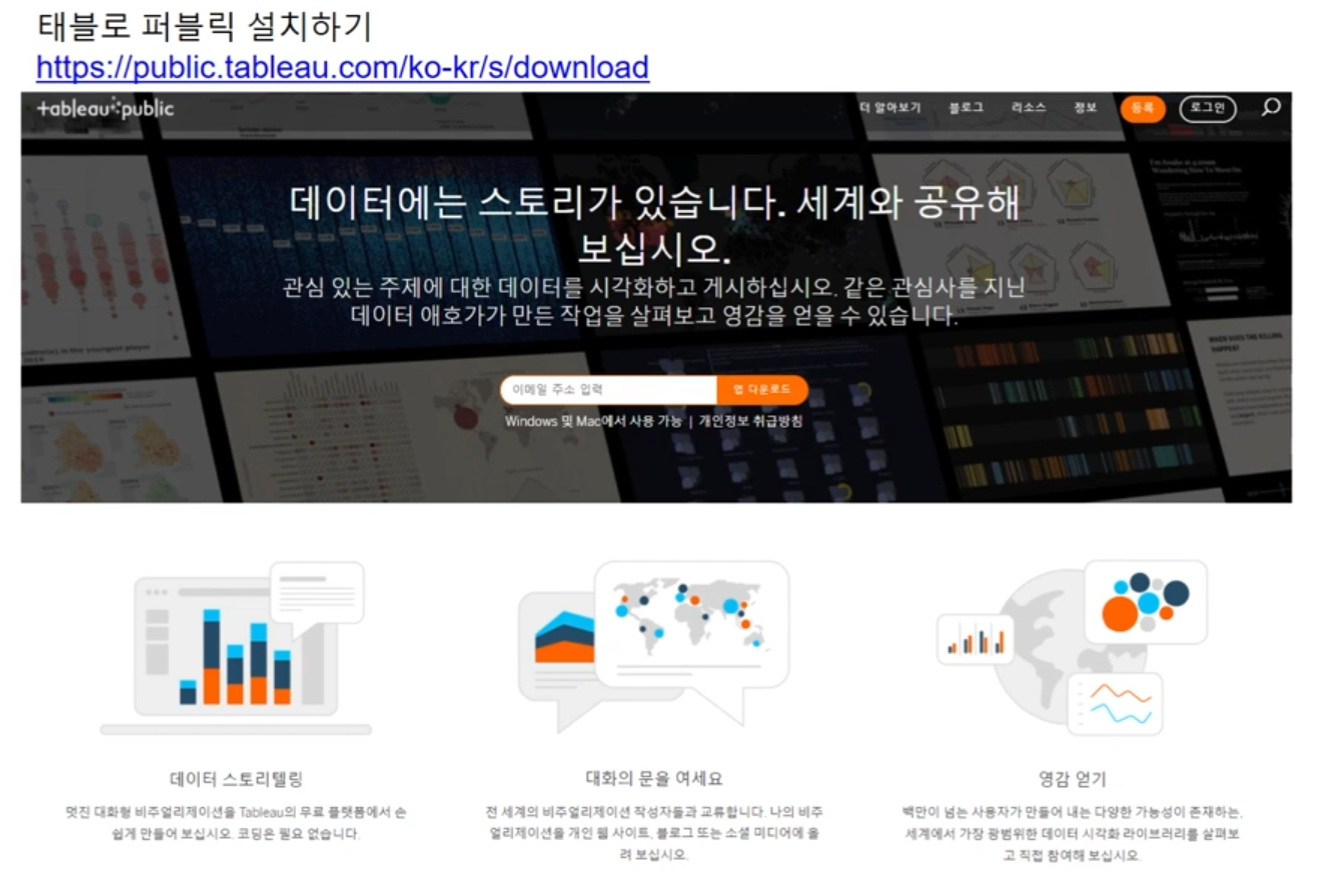This screenshot has width=1327, height=875.
Task: Click the 로그인 button
Action: pos(1208,108)
